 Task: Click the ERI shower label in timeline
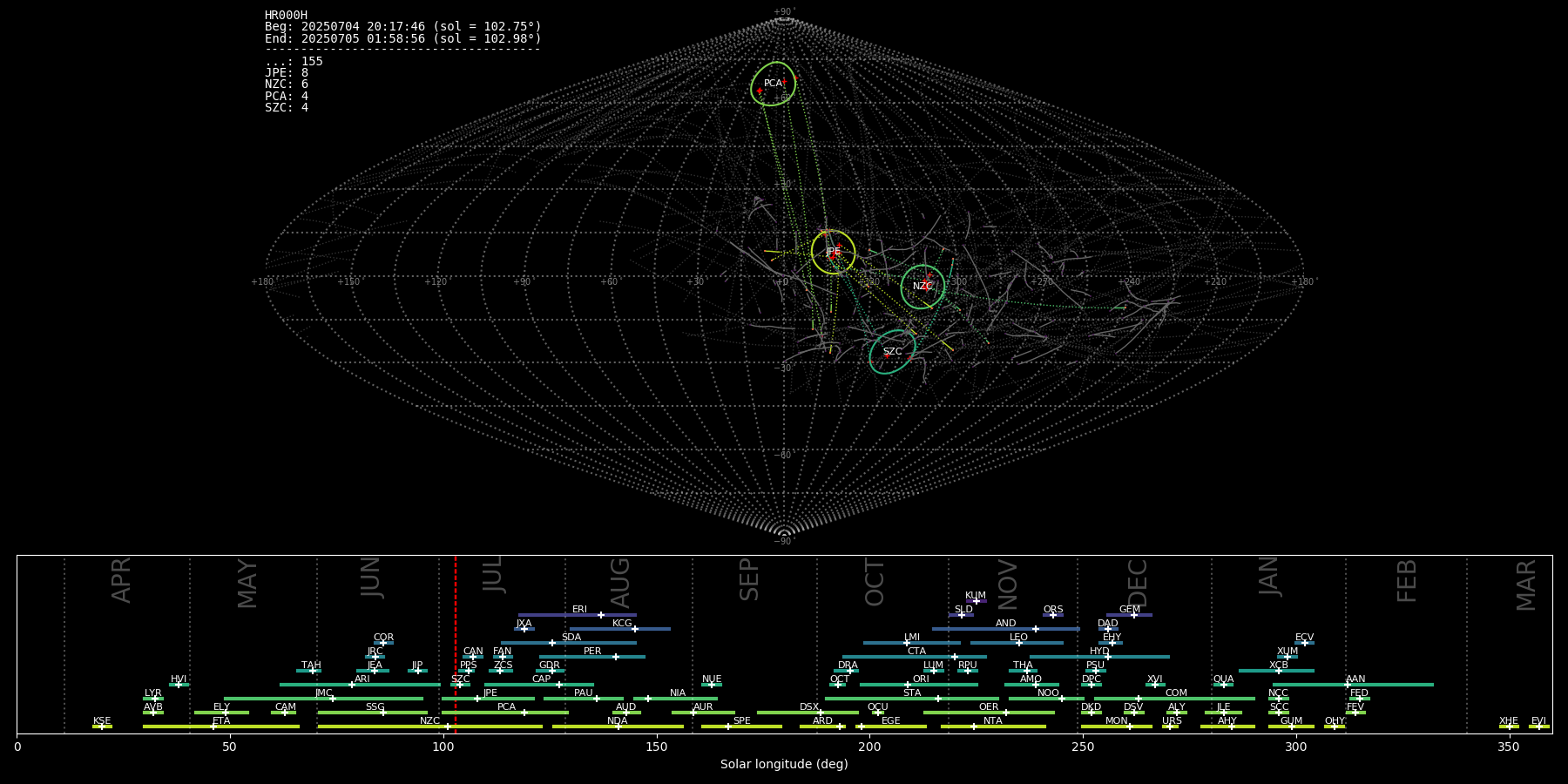click(579, 610)
